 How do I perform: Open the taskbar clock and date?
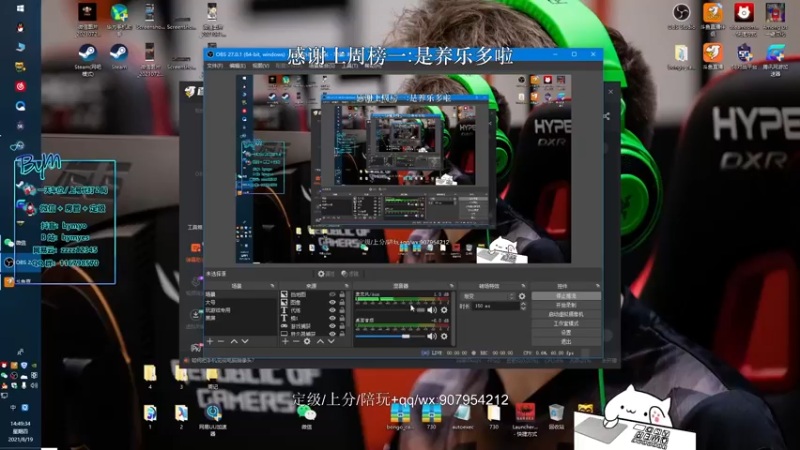coord(20,431)
